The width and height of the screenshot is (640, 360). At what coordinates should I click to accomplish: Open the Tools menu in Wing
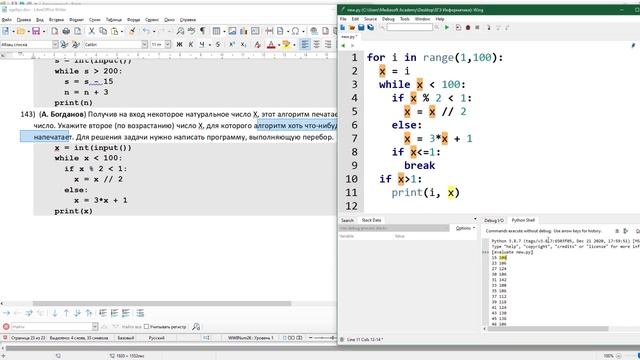click(x=404, y=19)
